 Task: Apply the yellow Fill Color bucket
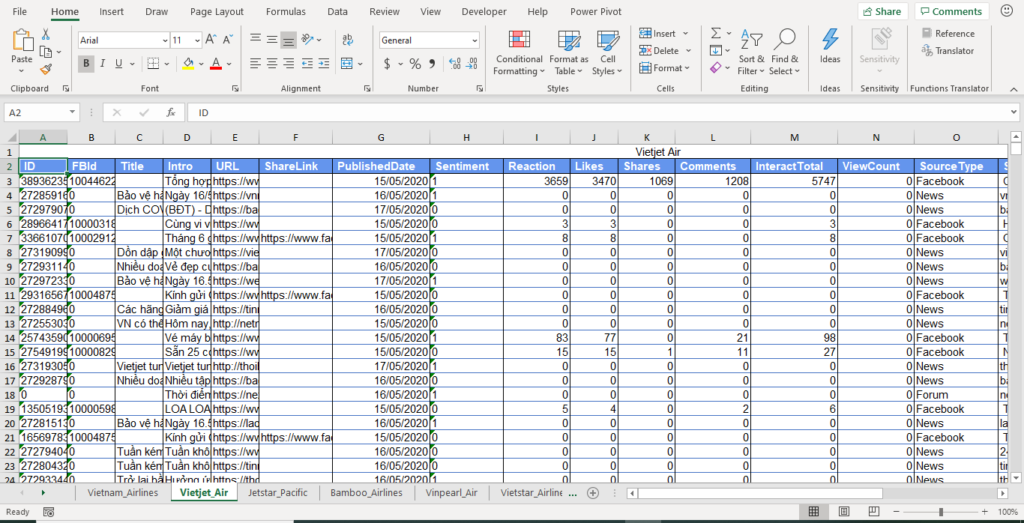[x=188, y=63]
